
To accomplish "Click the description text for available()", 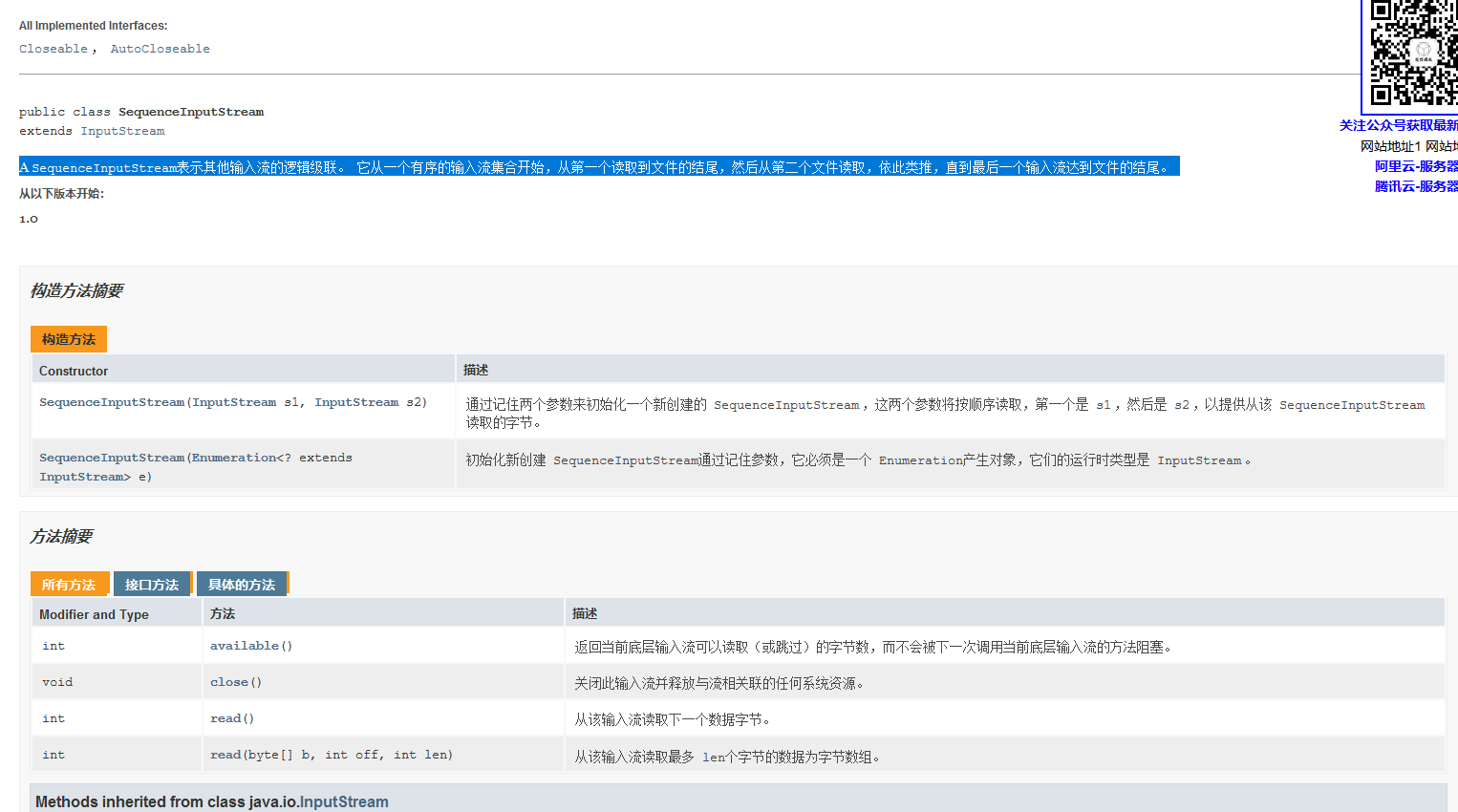I will (x=876, y=647).
